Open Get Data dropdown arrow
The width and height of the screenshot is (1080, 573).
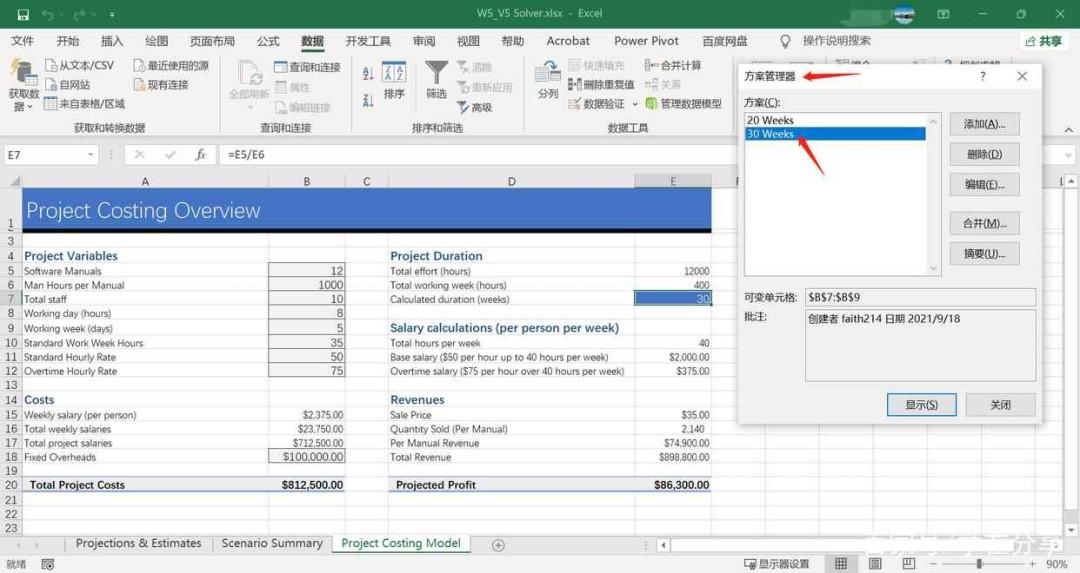30,107
